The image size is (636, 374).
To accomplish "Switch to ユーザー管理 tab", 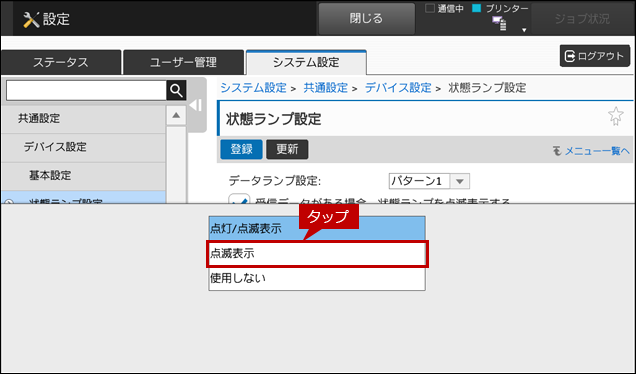I will [183, 62].
